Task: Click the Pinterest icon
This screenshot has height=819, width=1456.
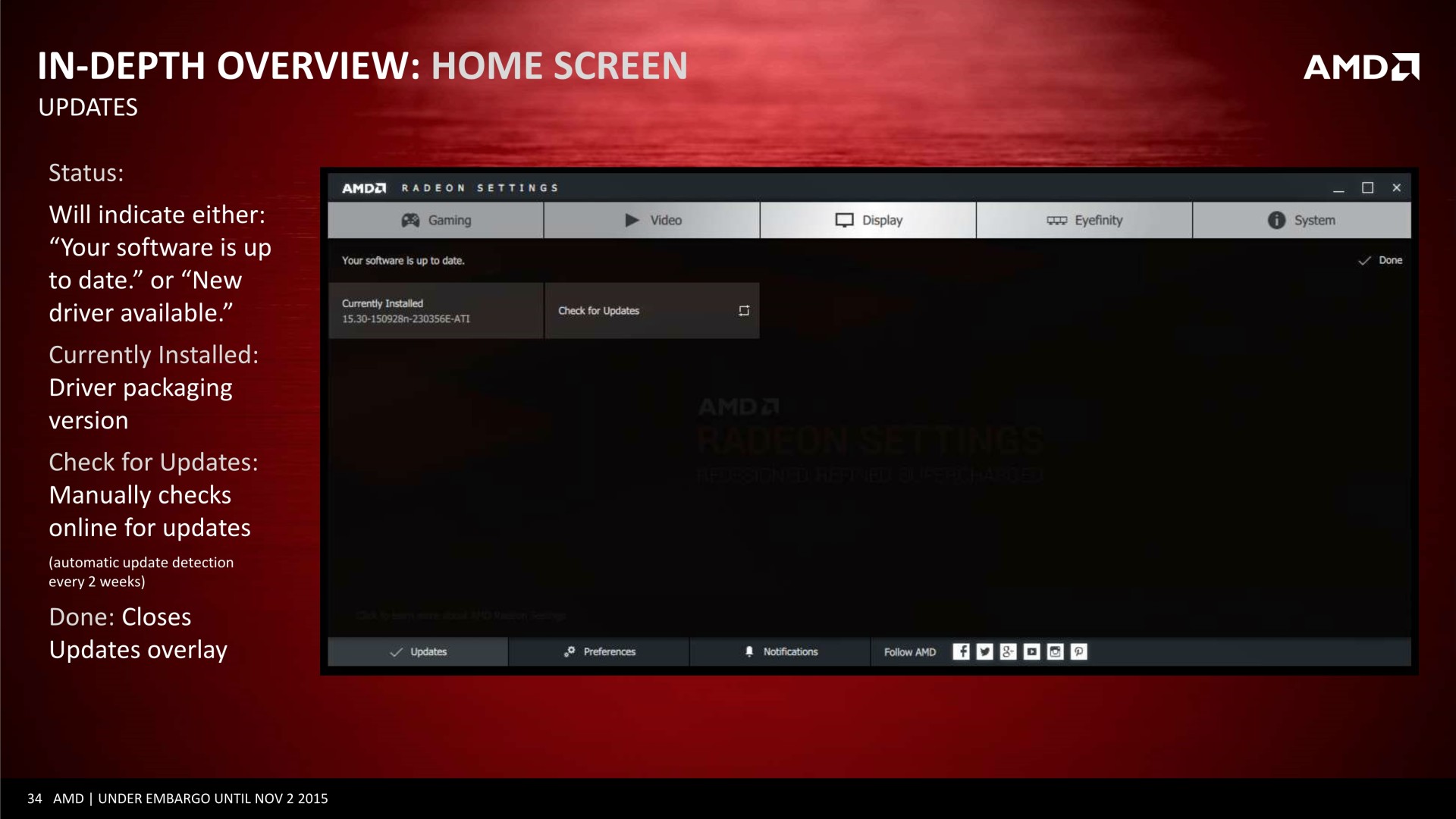Action: 1078,651
